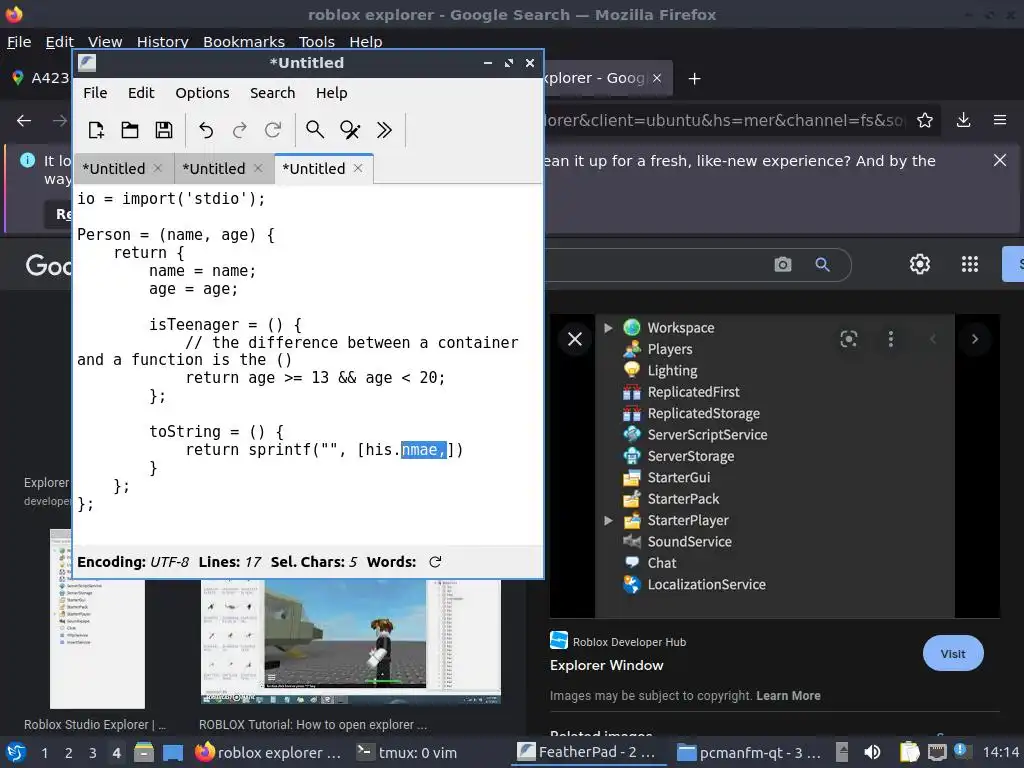The image size is (1024, 768).
Task: Open the three-dot more options on preview
Action: pos(891,338)
